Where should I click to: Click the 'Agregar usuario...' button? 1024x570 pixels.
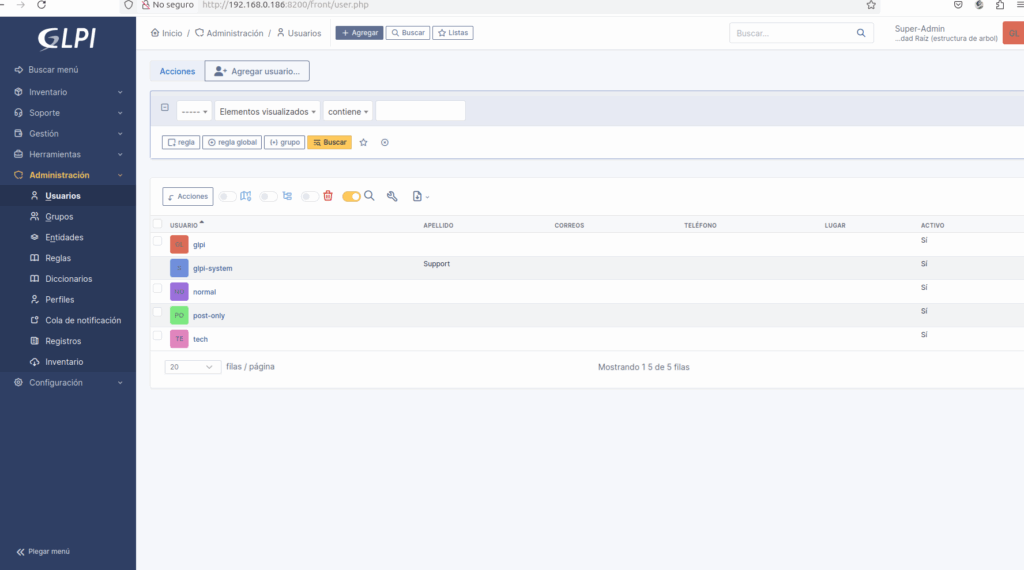click(257, 71)
